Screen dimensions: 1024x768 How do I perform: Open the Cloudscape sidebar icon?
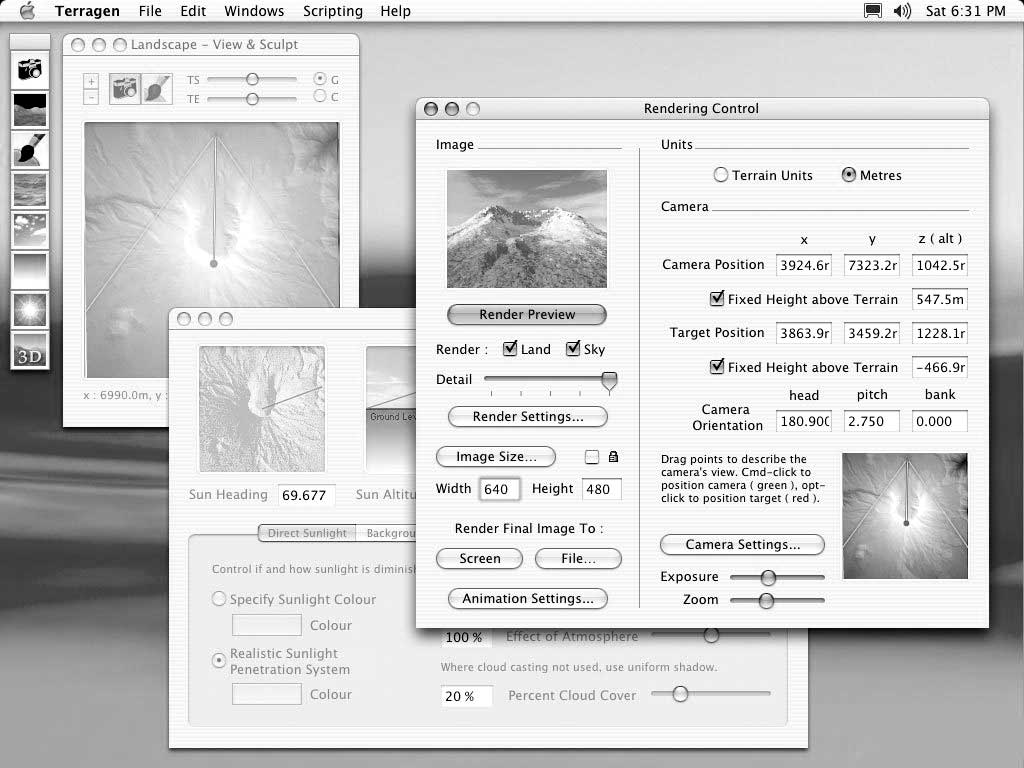click(30, 229)
